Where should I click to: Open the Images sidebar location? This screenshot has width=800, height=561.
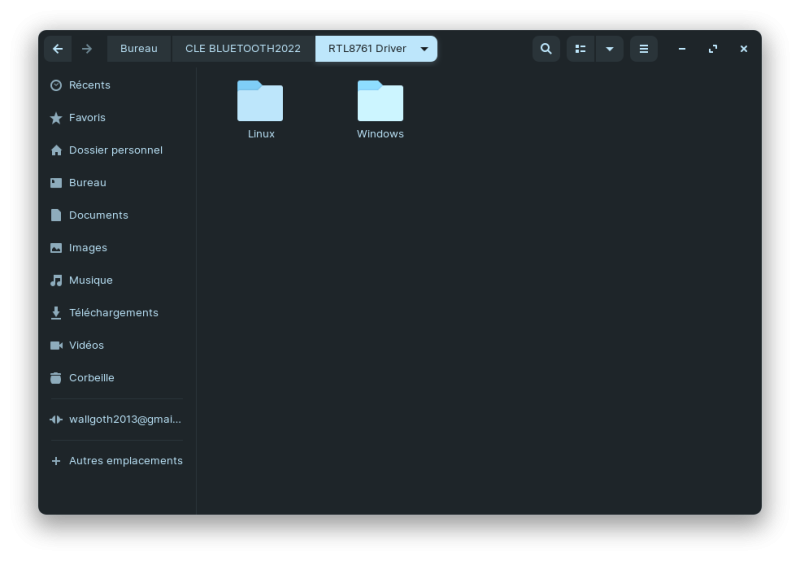point(88,248)
